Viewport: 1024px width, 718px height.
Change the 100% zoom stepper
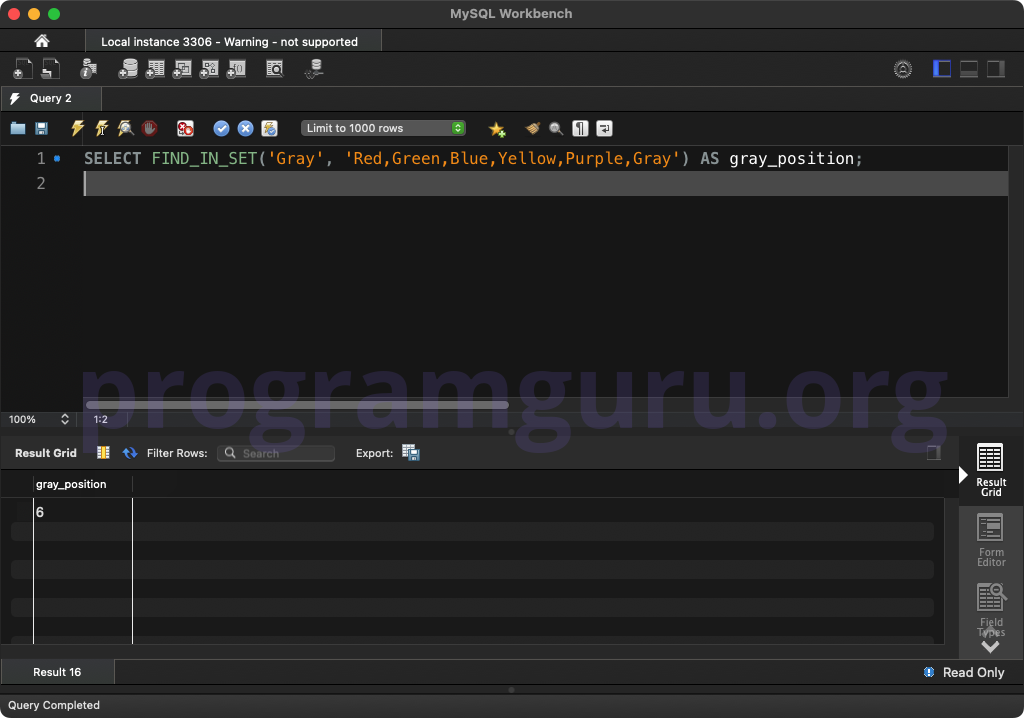coord(65,419)
